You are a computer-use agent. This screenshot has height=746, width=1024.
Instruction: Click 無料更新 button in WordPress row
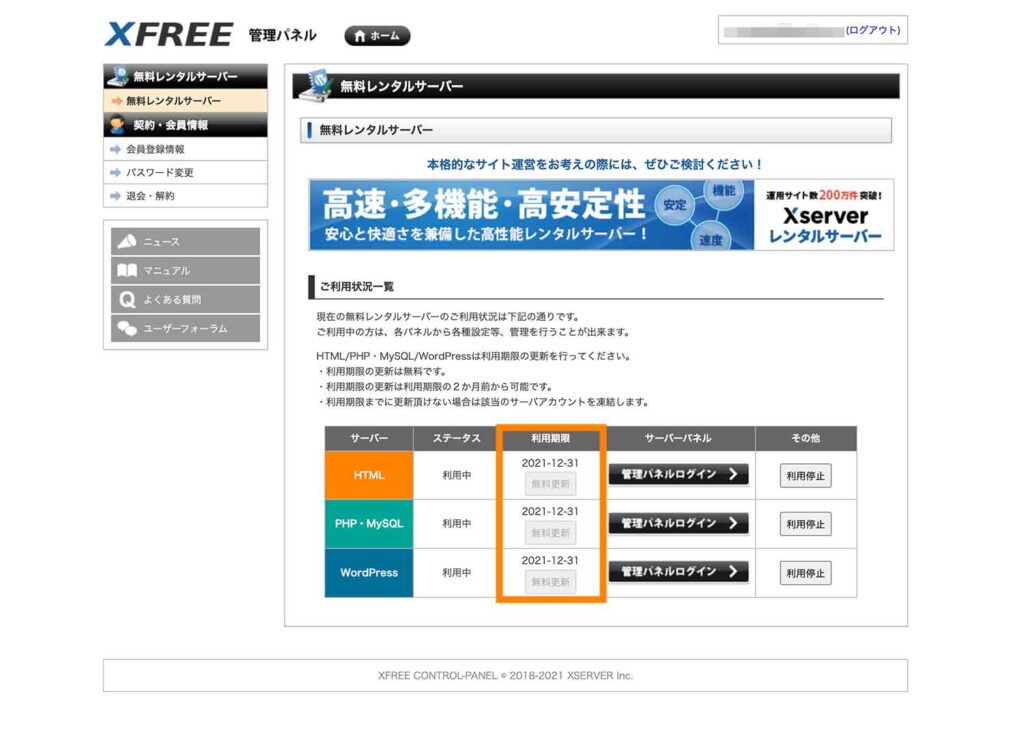coord(551,582)
